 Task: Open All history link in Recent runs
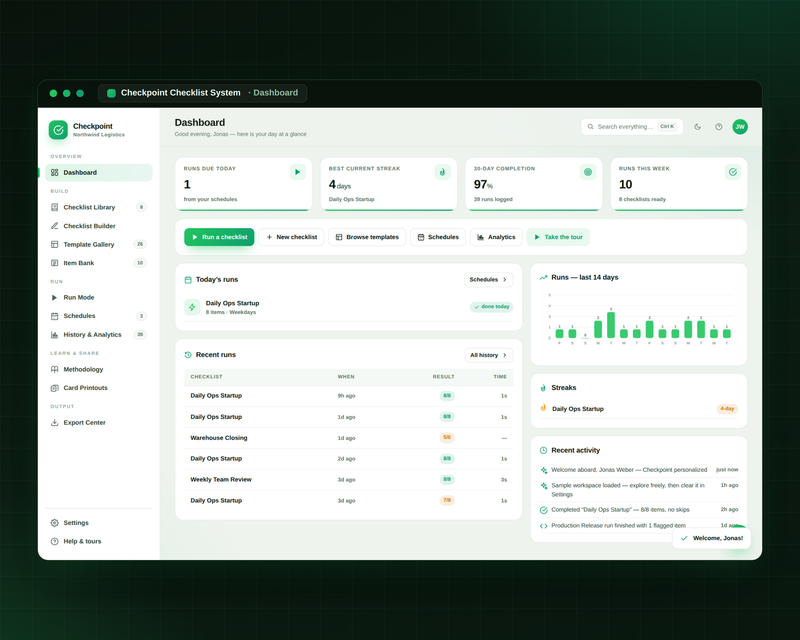489,355
